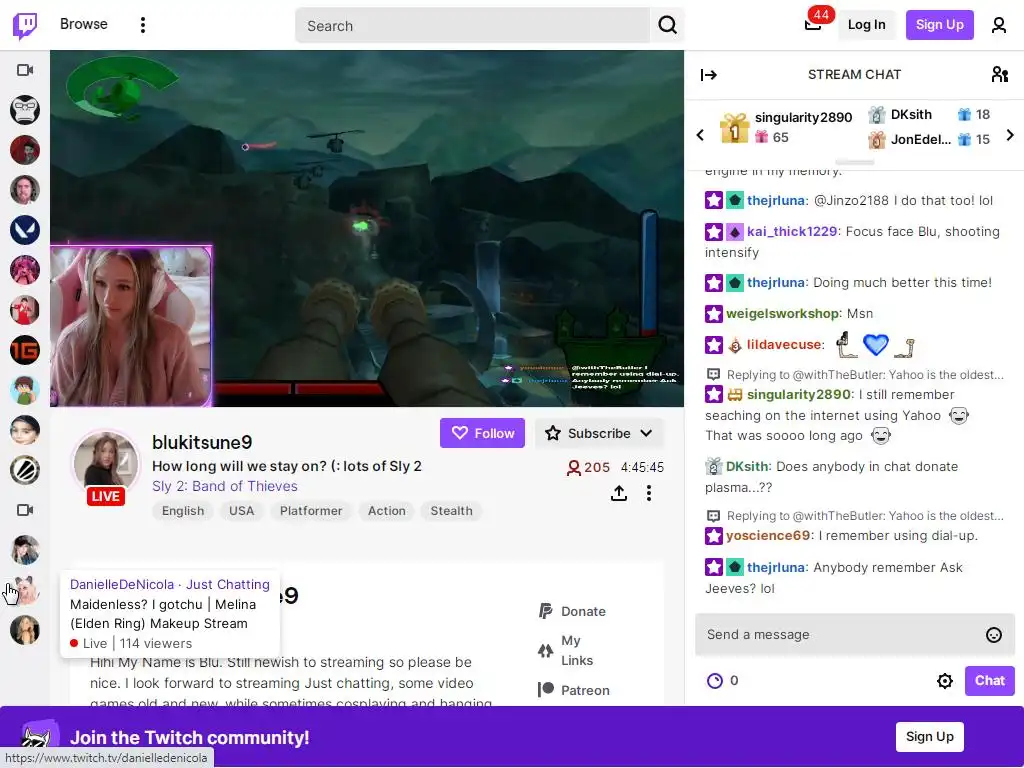Open the Sly 2: Band of Thieves category link
Screen dimensions: 1024x768
click(225, 487)
